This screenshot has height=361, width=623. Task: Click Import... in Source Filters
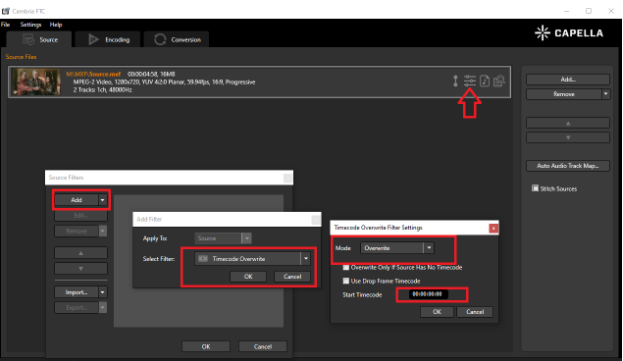coord(76,292)
